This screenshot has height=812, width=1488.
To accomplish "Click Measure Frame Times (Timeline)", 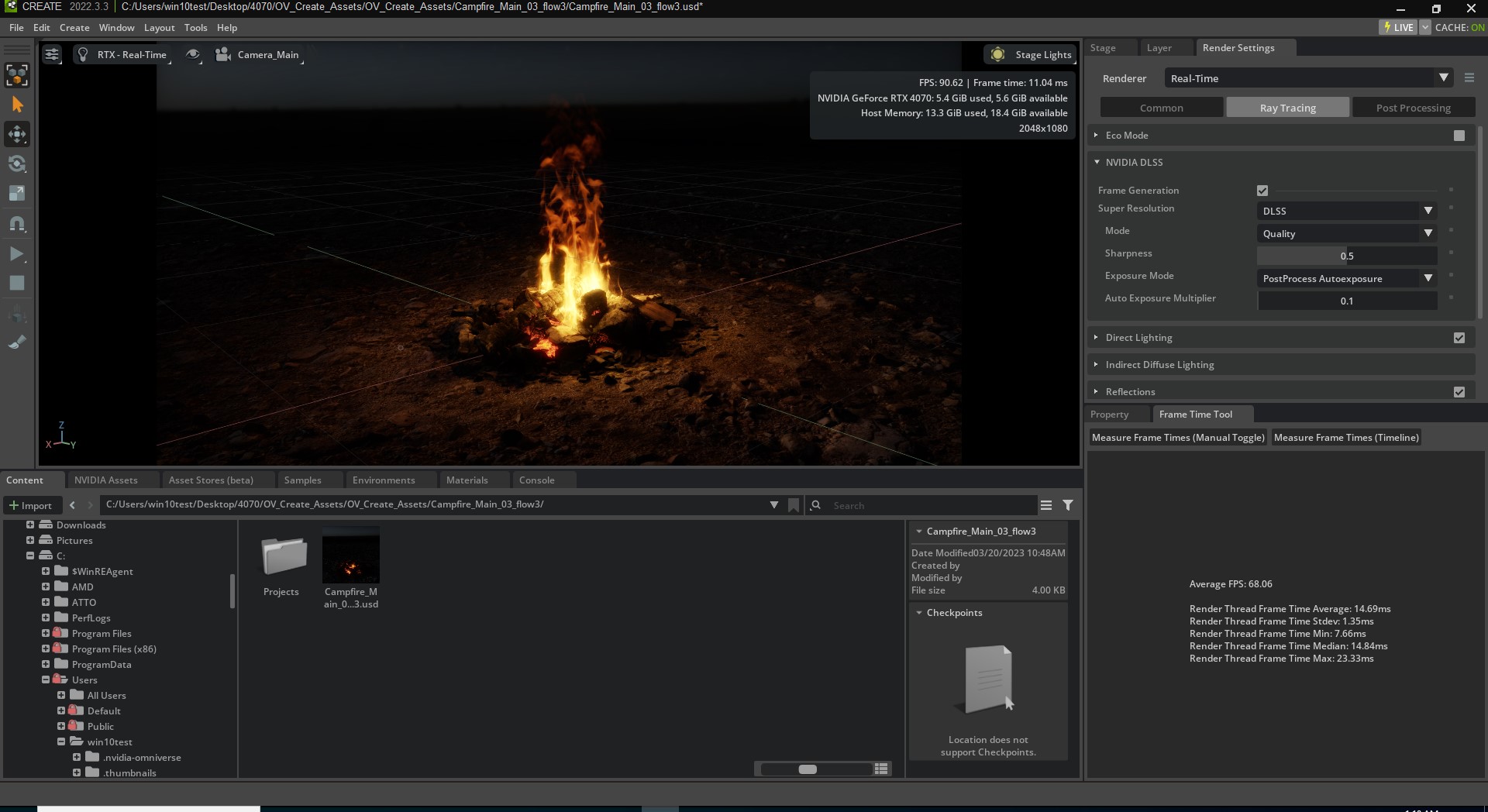I will click(1346, 438).
